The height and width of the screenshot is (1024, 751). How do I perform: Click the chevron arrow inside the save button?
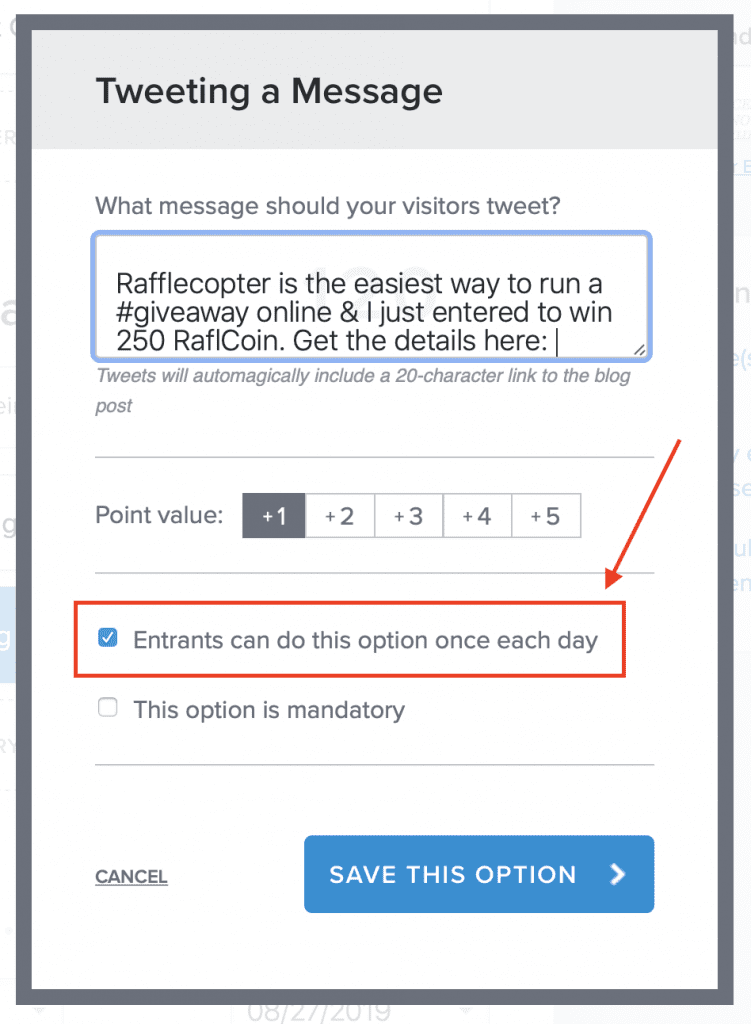click(x=618, y=874)
